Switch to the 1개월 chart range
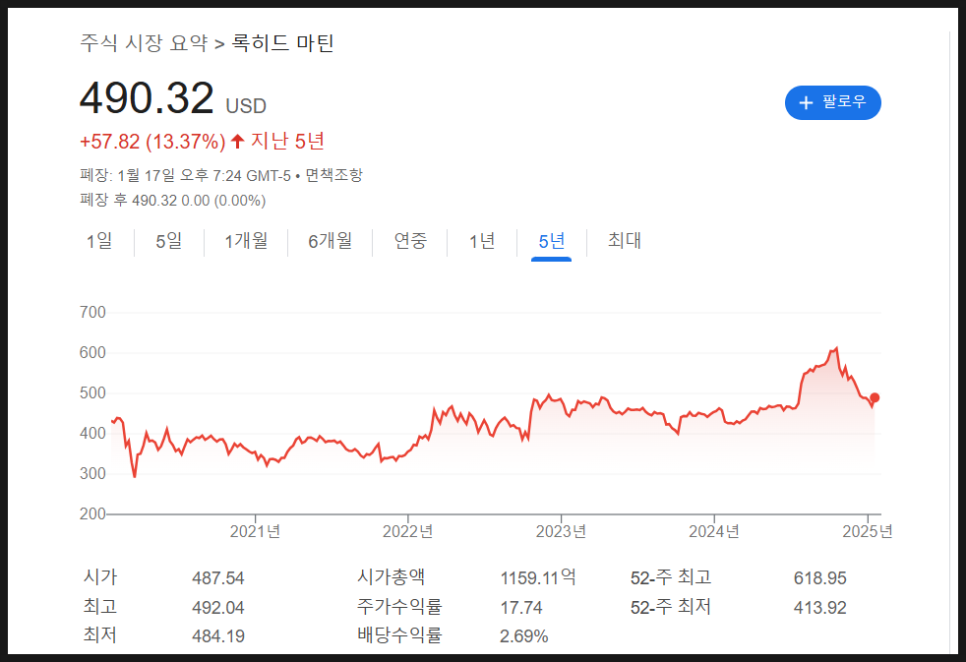This screenshot has width=966, height=662. [246, 241]
